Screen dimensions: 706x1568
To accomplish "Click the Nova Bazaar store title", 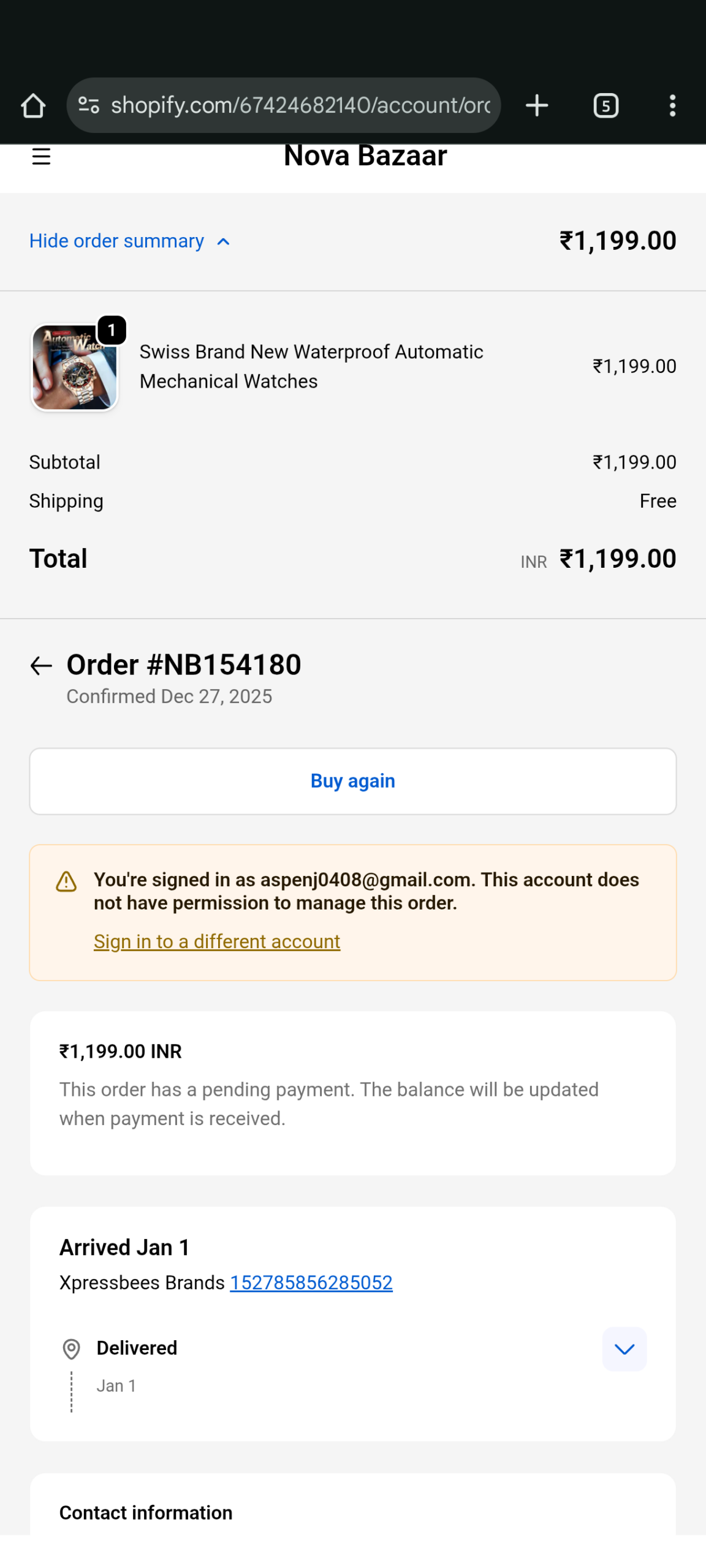I will click(365, 156).
